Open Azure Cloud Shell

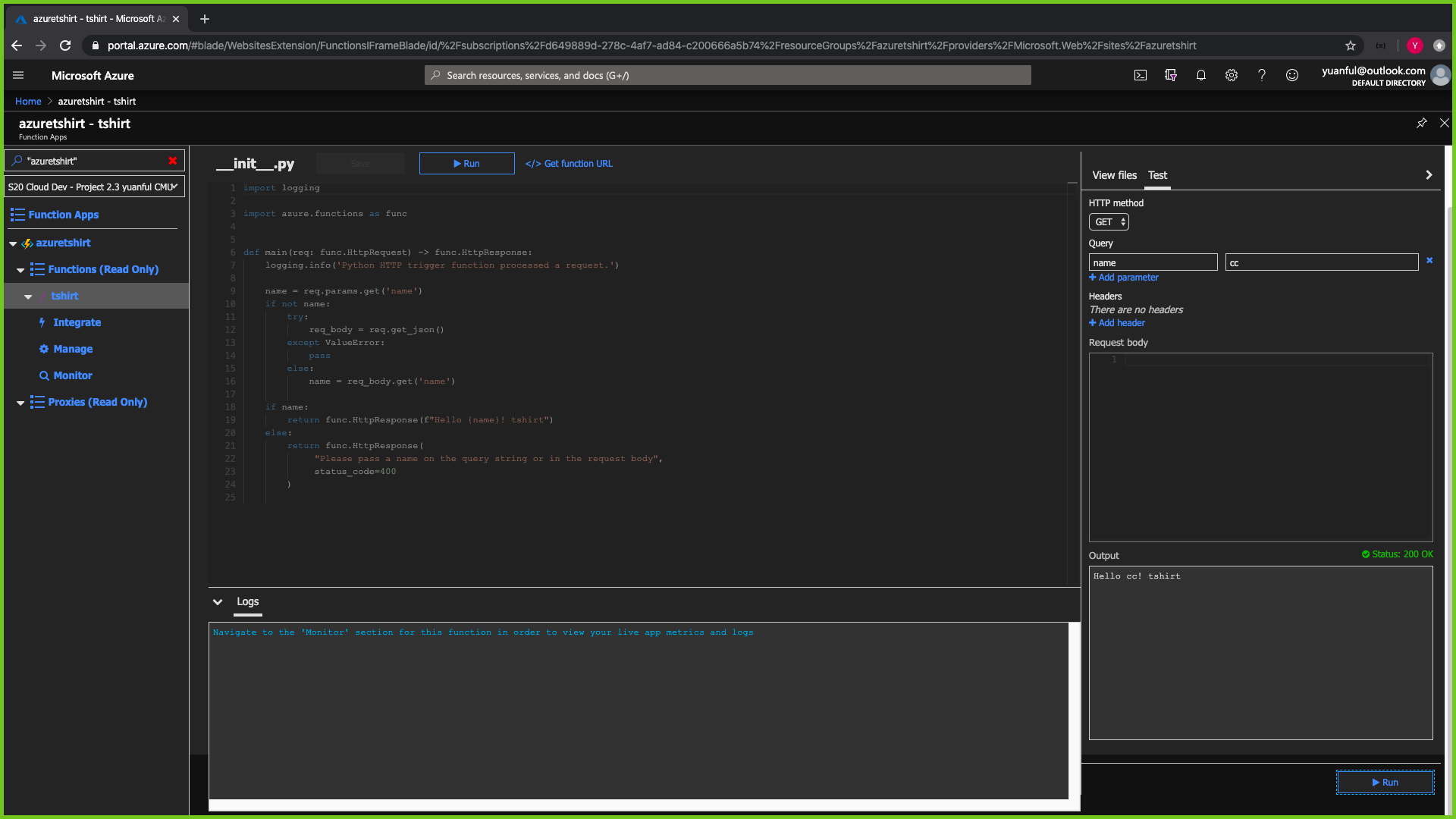(x=1140, y=75)
